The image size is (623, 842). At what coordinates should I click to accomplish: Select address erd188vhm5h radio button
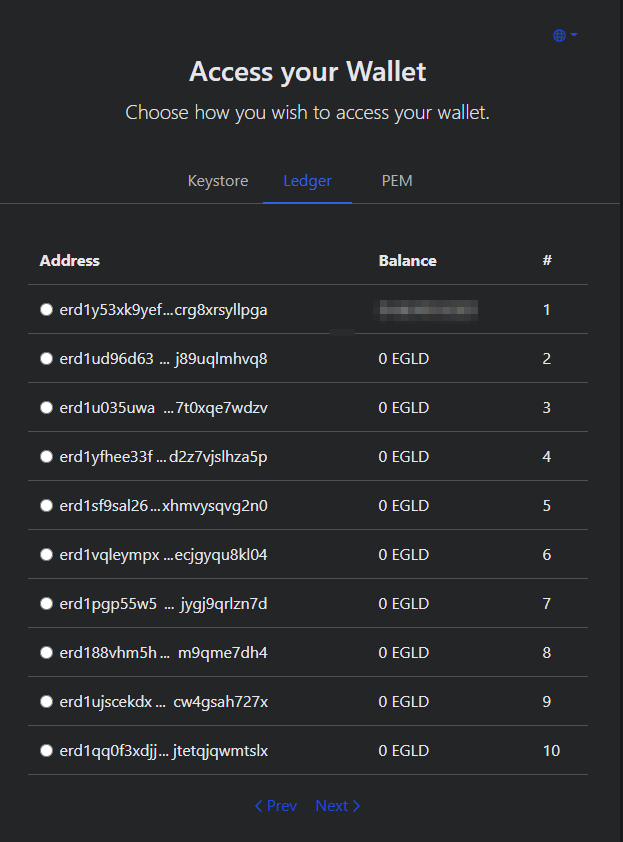[46, 652]
